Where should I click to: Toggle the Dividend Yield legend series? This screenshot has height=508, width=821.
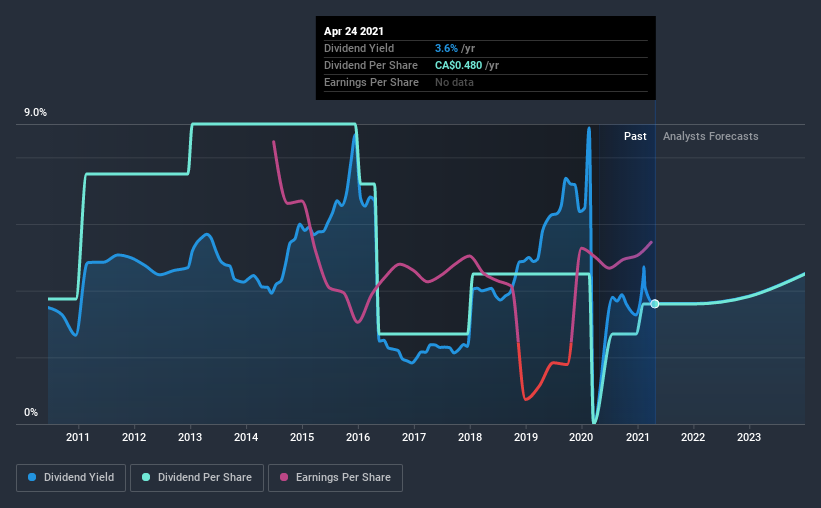tap(71, 478)
